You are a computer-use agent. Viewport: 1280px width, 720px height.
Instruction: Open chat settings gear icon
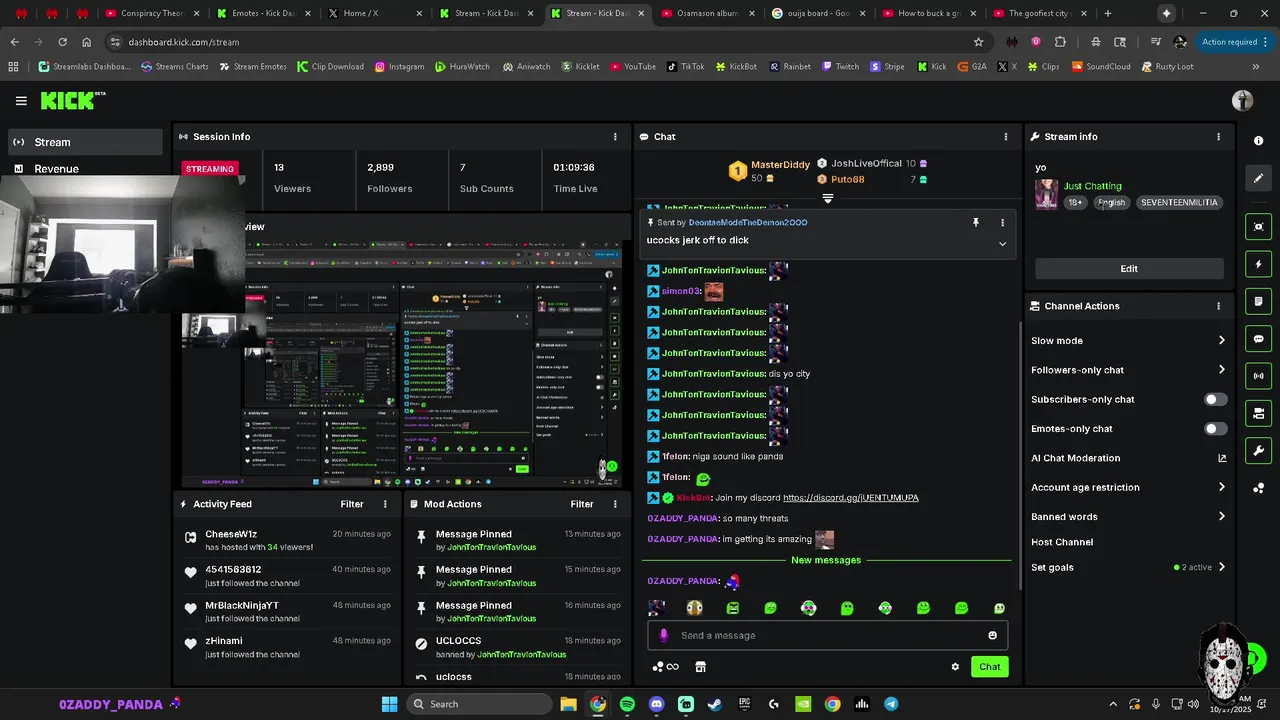pyautogui.click(x=955, y=667)
